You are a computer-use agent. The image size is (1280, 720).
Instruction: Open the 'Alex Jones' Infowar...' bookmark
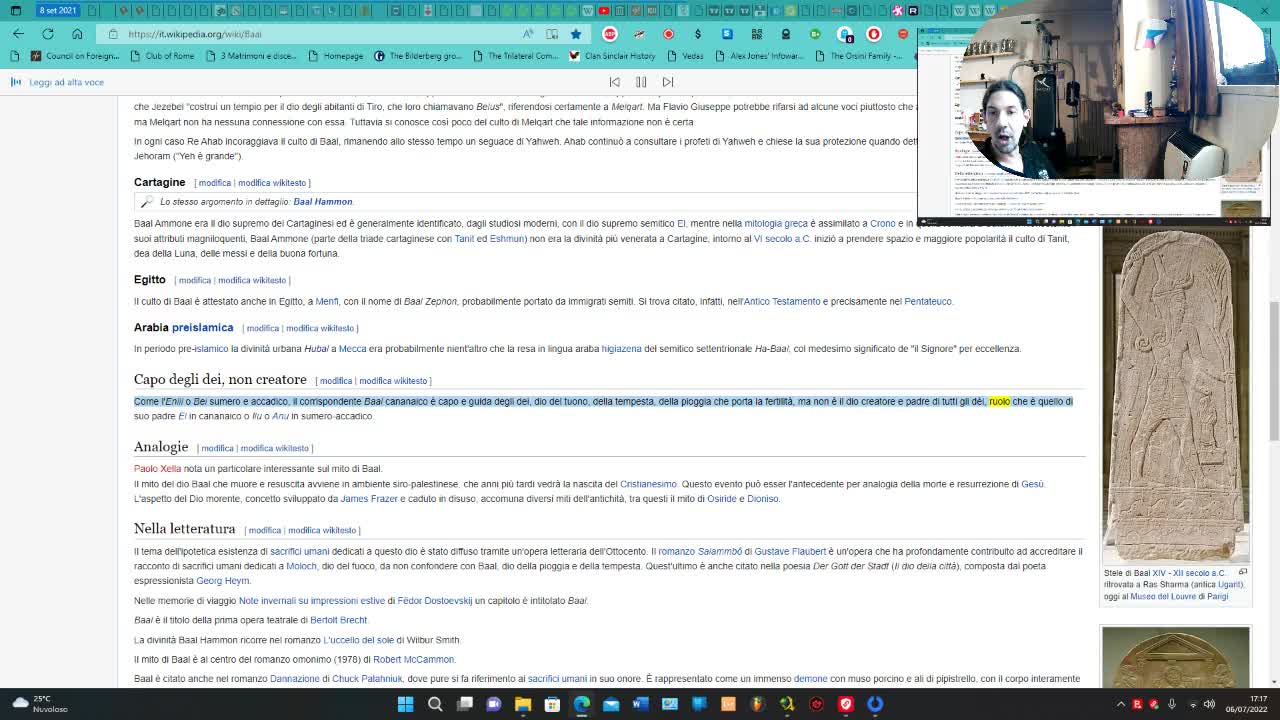pos(759,56)
